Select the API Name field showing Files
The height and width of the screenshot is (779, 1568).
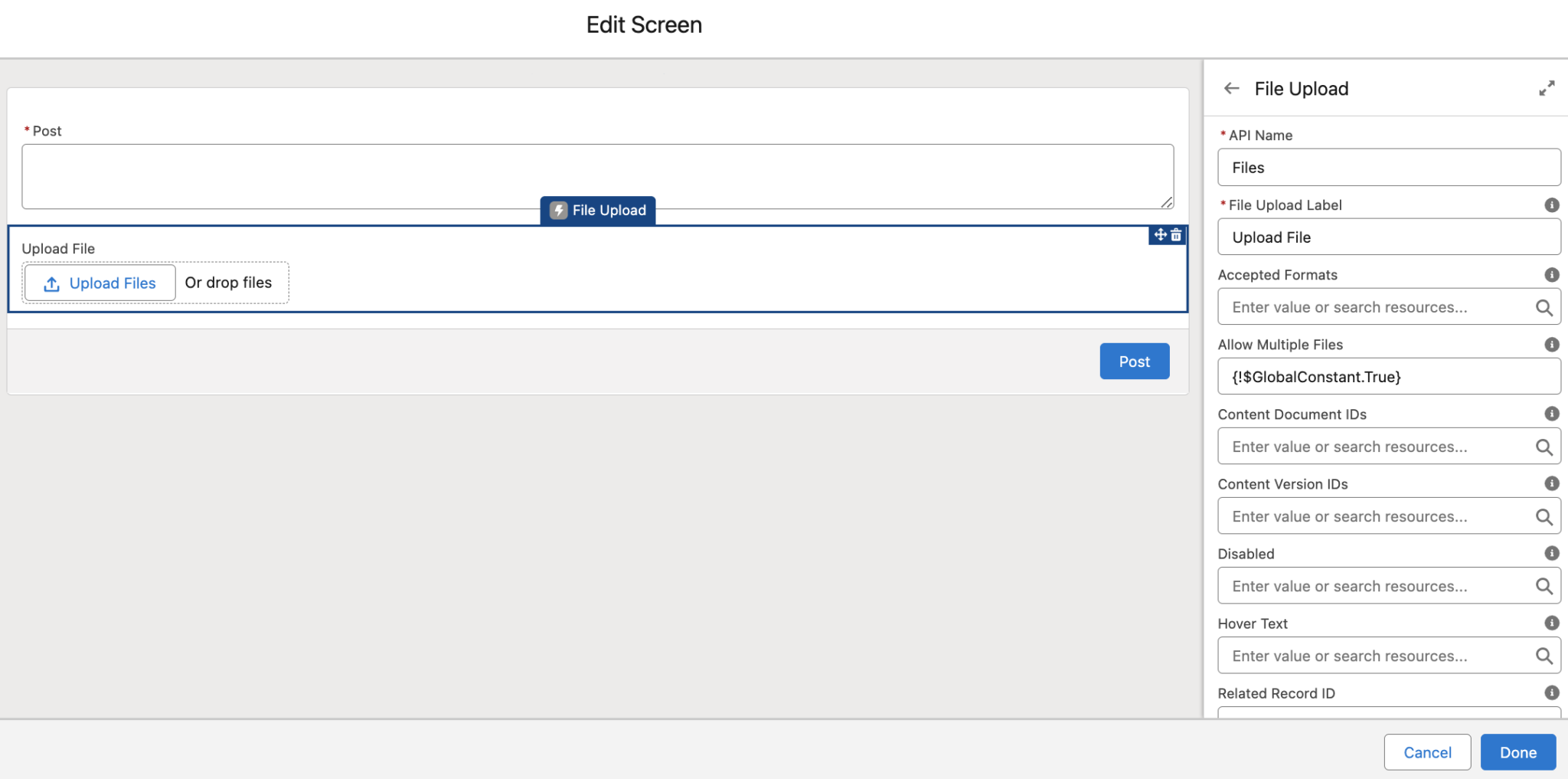point(1388,167)
